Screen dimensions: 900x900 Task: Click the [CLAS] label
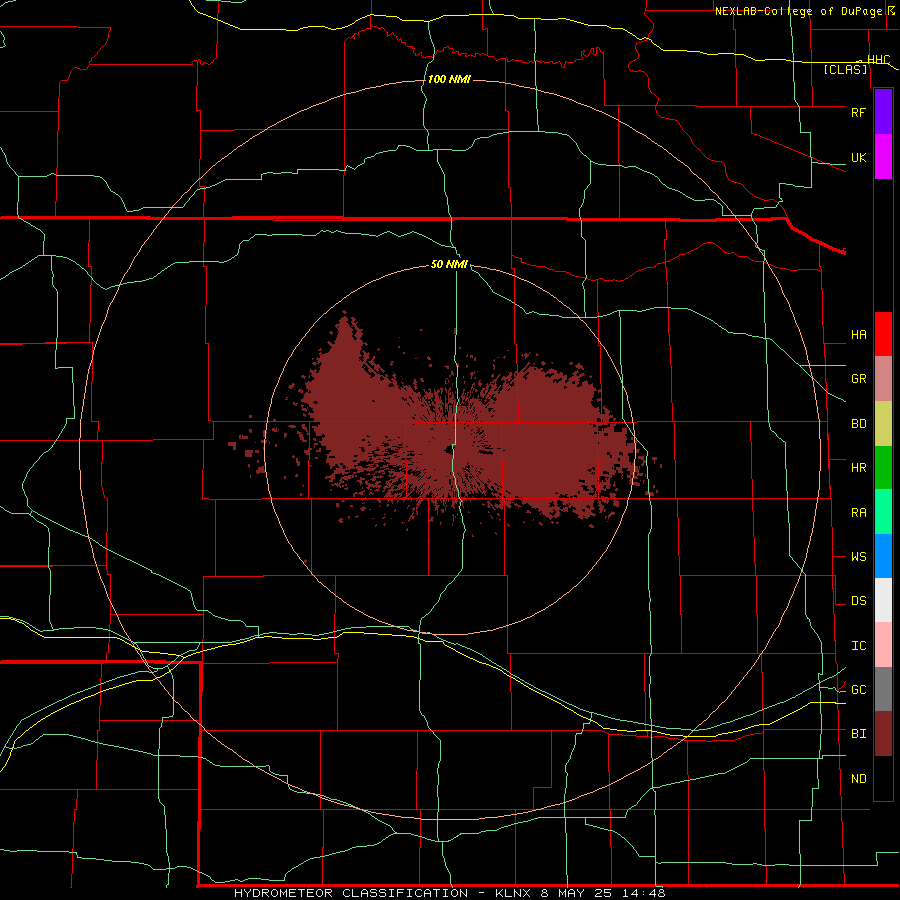point(845,69)
